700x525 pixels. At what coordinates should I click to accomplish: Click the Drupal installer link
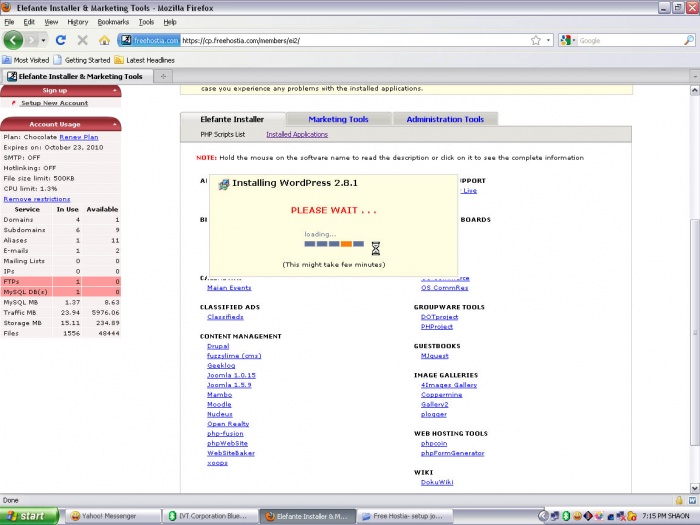tap(218, 346)
